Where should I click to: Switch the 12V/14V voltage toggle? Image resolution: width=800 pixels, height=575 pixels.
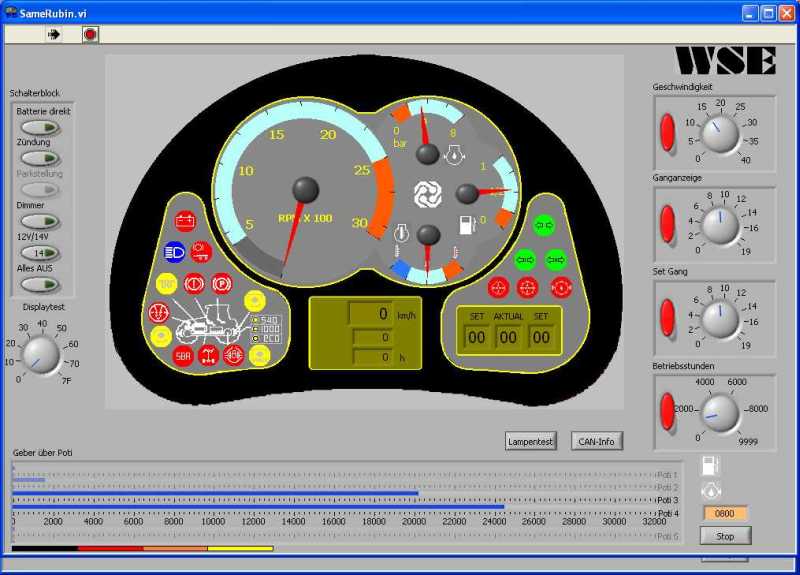[40, 253]
